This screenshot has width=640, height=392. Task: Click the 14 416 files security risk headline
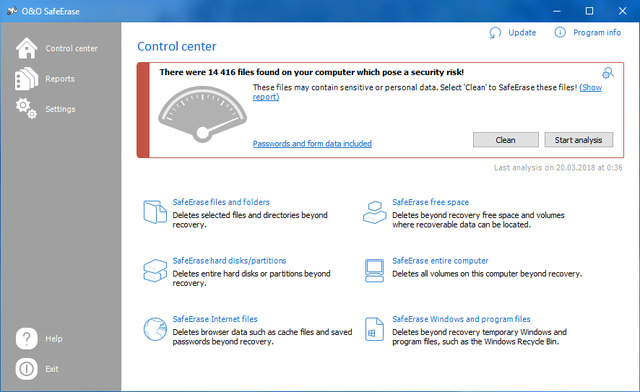(x=311, y=72)
